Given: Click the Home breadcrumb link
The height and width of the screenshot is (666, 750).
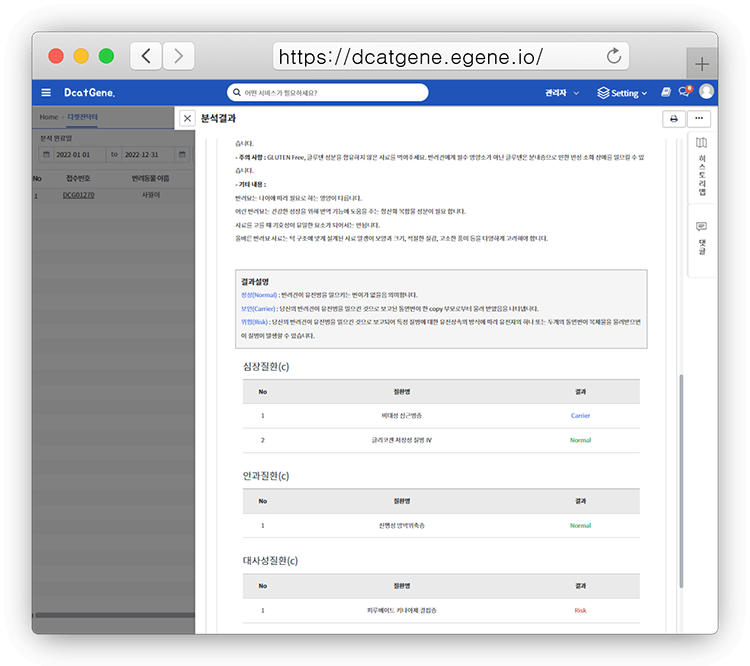Looking at the screenshot, I should coord(48,117).
